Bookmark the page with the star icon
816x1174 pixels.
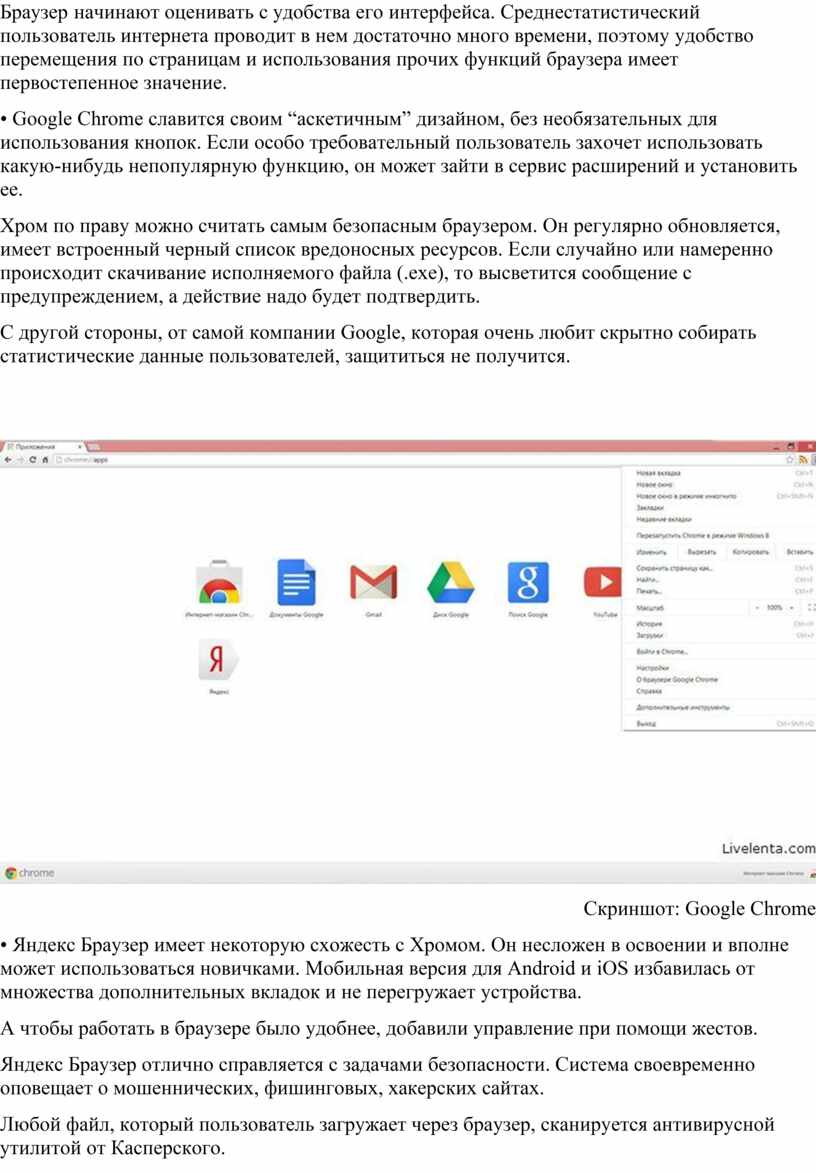(x=789, y=459)
